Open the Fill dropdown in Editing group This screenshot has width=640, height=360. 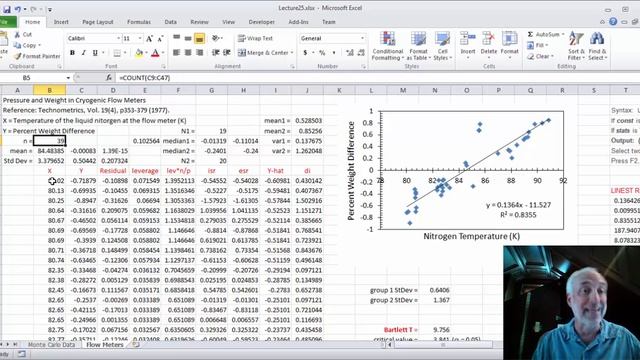[x=538, y=45]
